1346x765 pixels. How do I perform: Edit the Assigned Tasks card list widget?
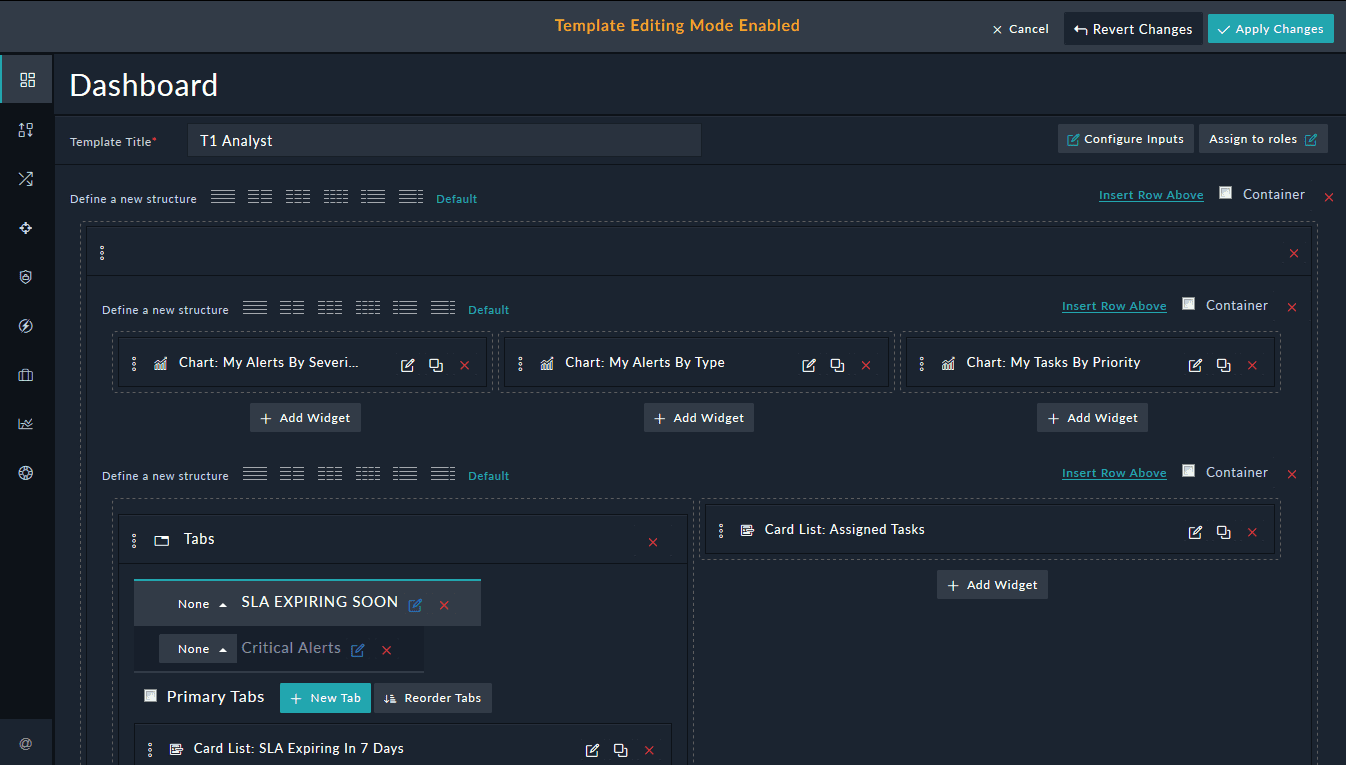[x=1195, y=532]
